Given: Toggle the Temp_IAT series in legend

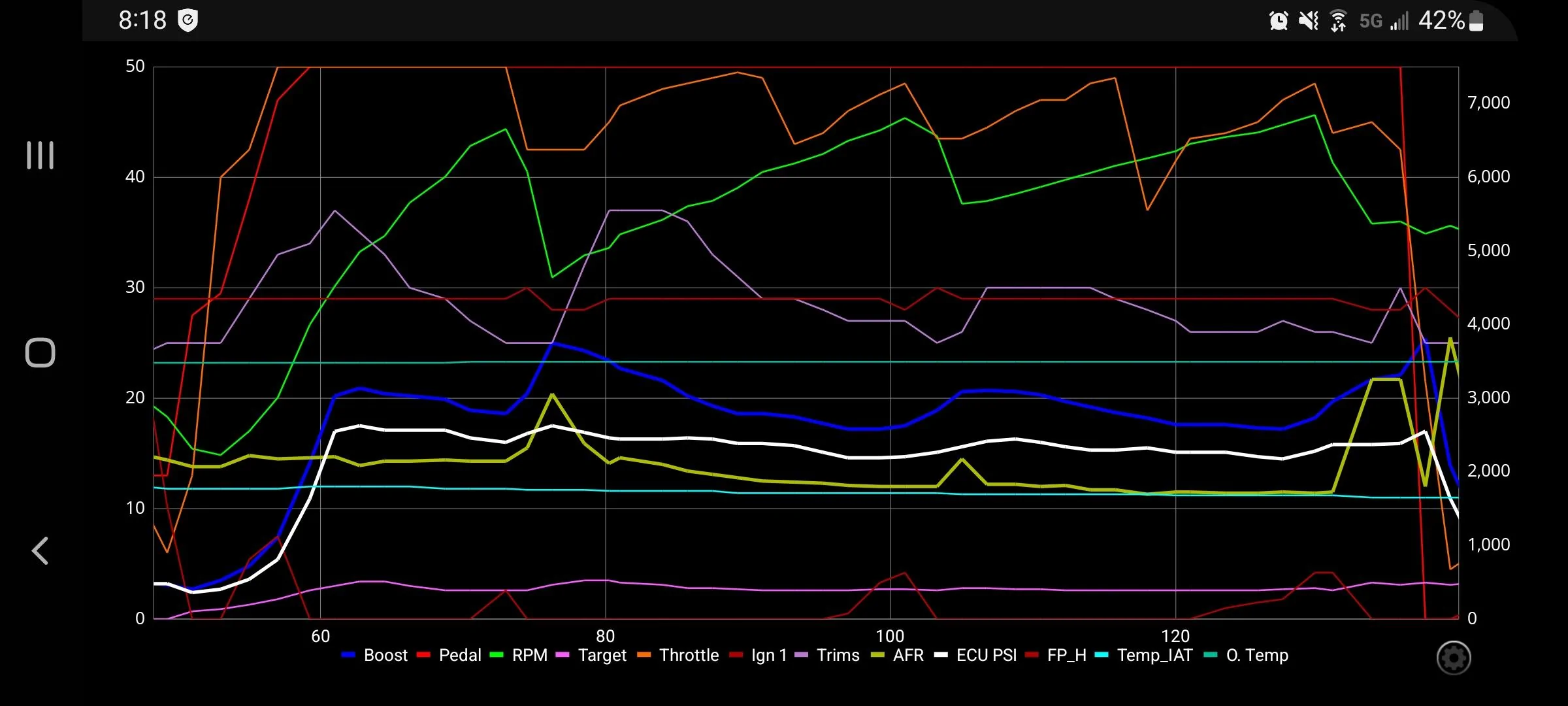Looking at the screenshot, I should 1143,656.
